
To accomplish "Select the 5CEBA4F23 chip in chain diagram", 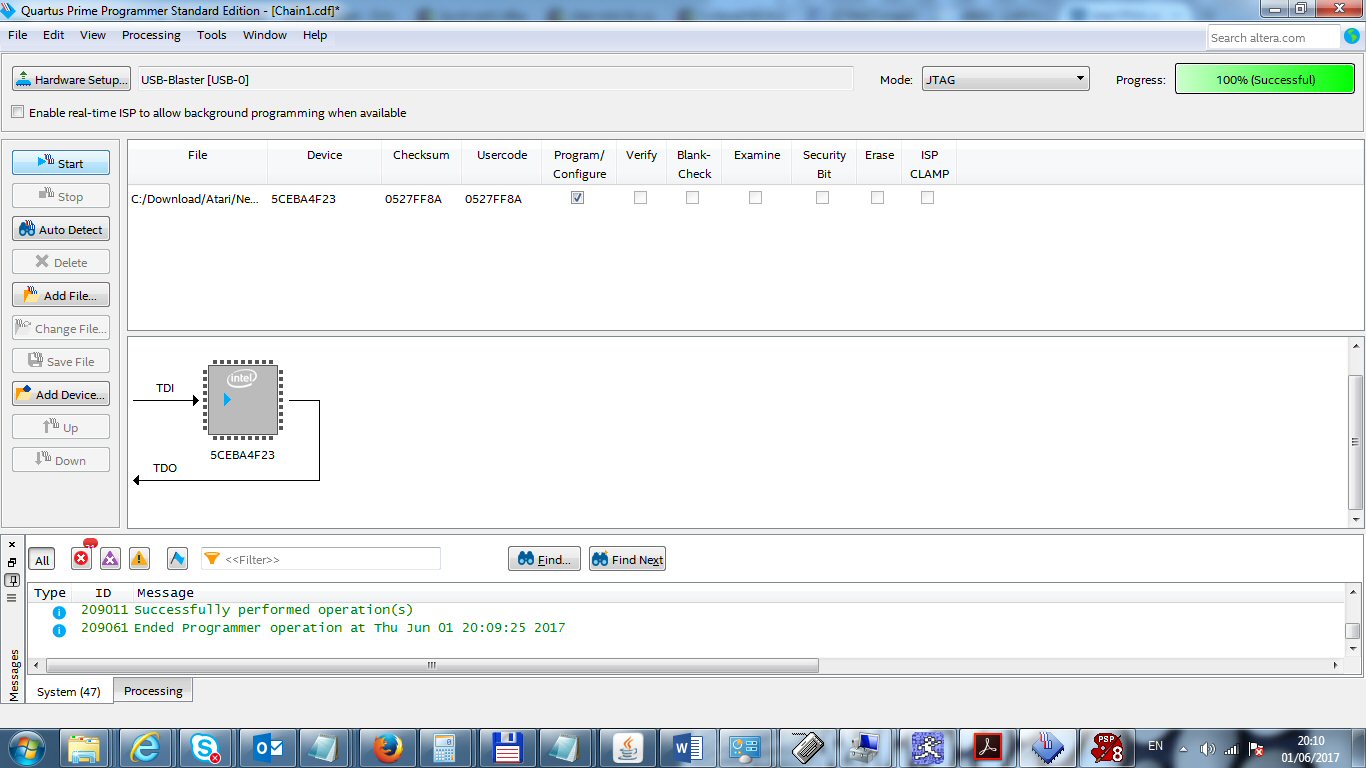I will [242, 400].
